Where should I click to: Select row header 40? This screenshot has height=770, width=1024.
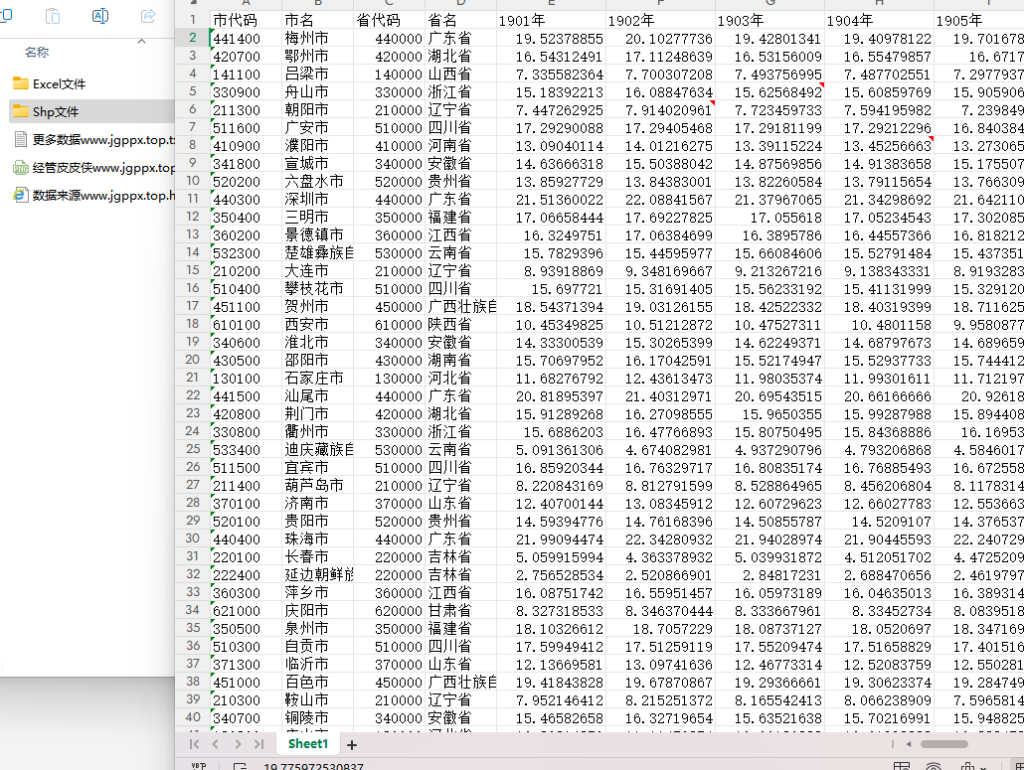(193, 717)
